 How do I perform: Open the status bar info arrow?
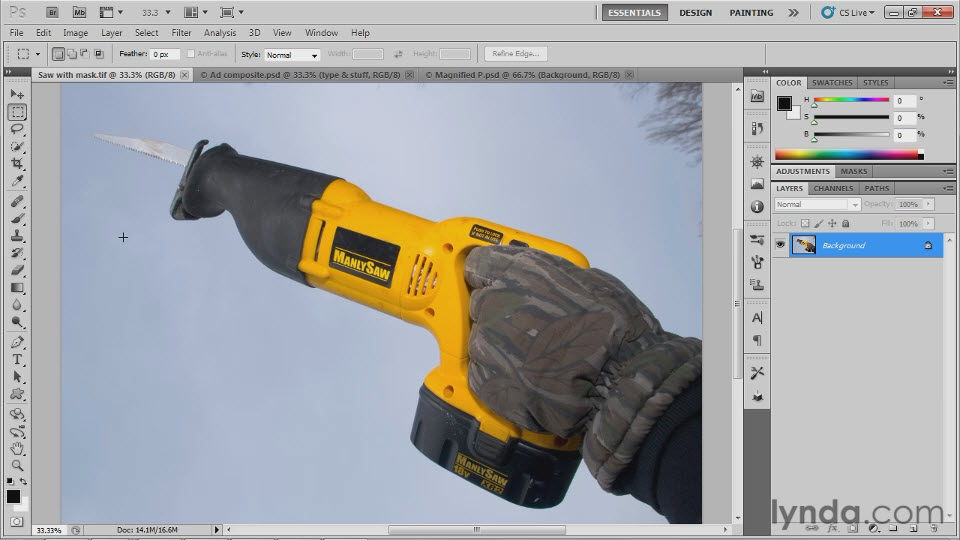216,530
